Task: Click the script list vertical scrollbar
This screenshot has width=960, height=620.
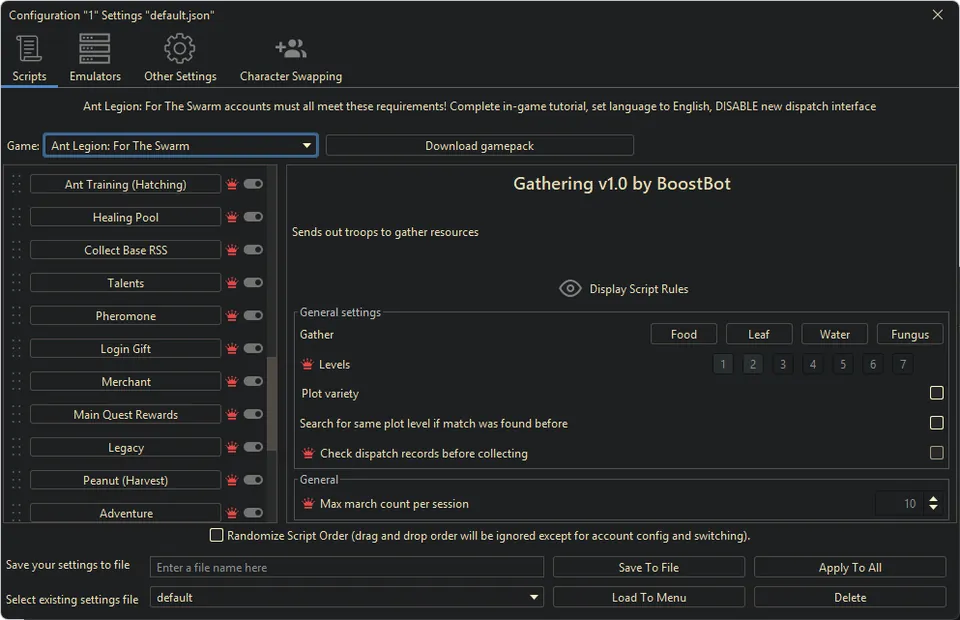Action: pyautogui.click(x=272, y=403)
